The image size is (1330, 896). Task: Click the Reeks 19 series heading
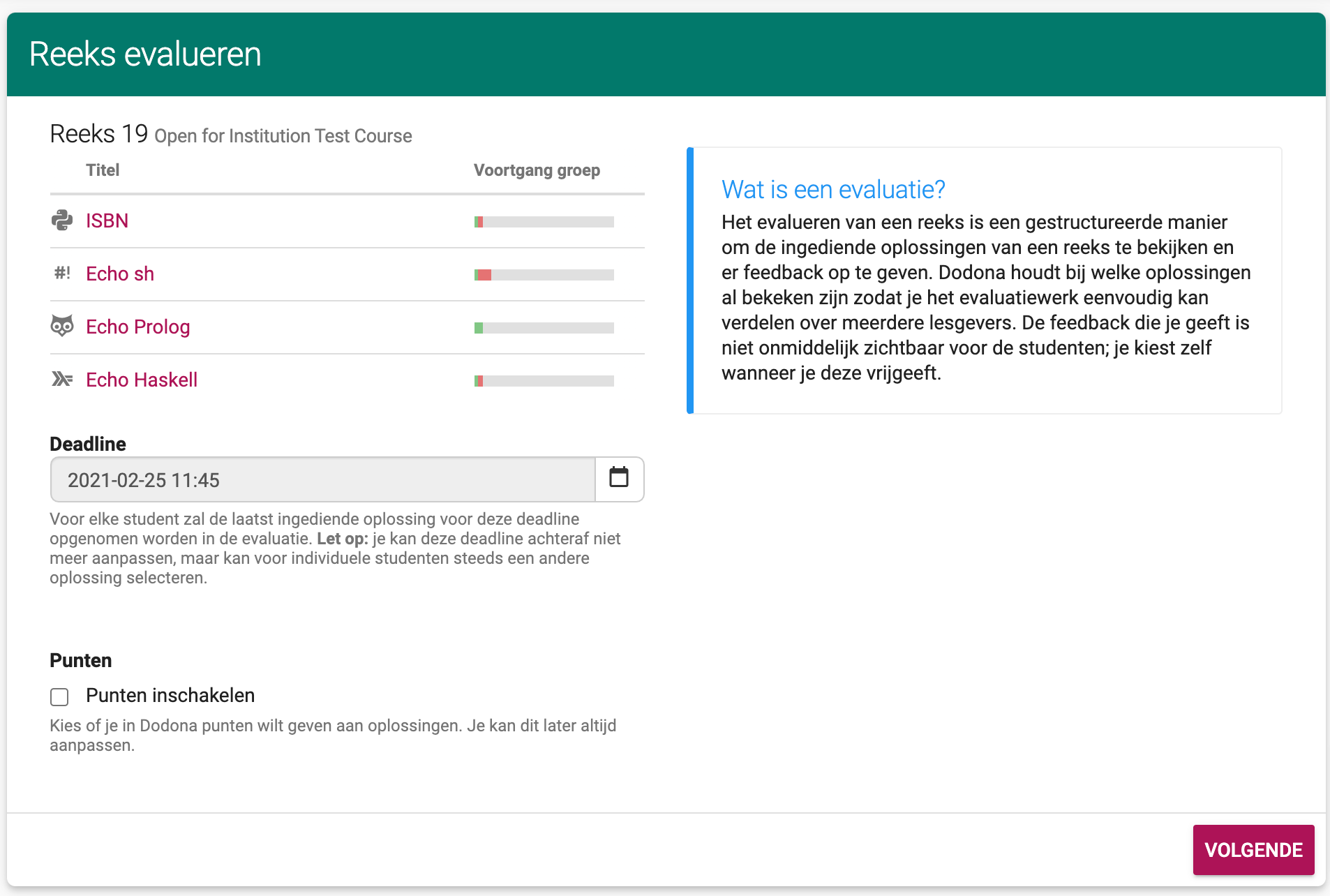(x=99, y=133)
